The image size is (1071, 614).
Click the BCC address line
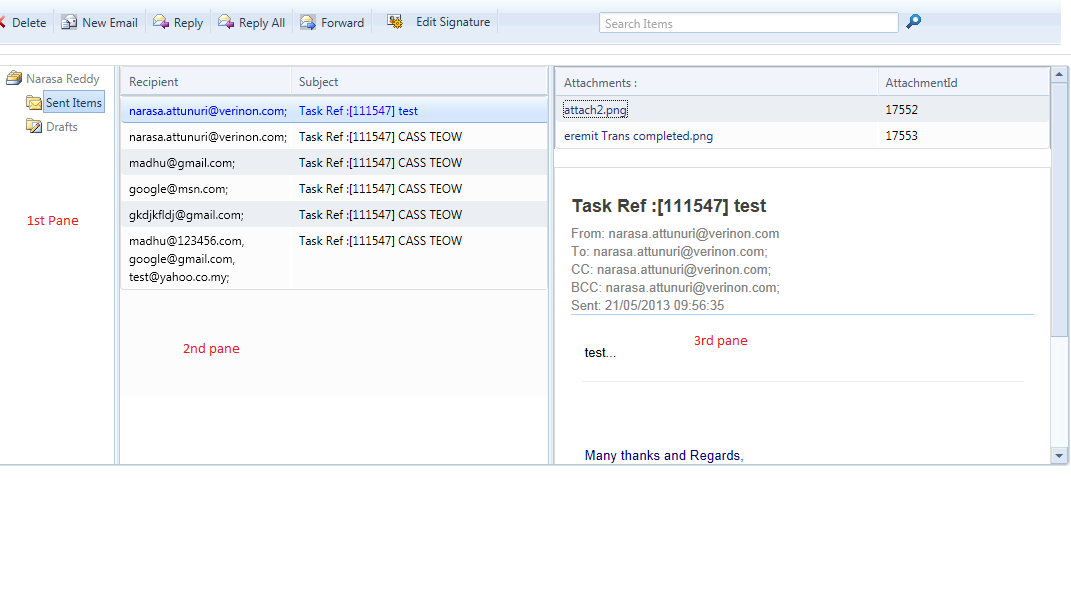coord(675,288)
